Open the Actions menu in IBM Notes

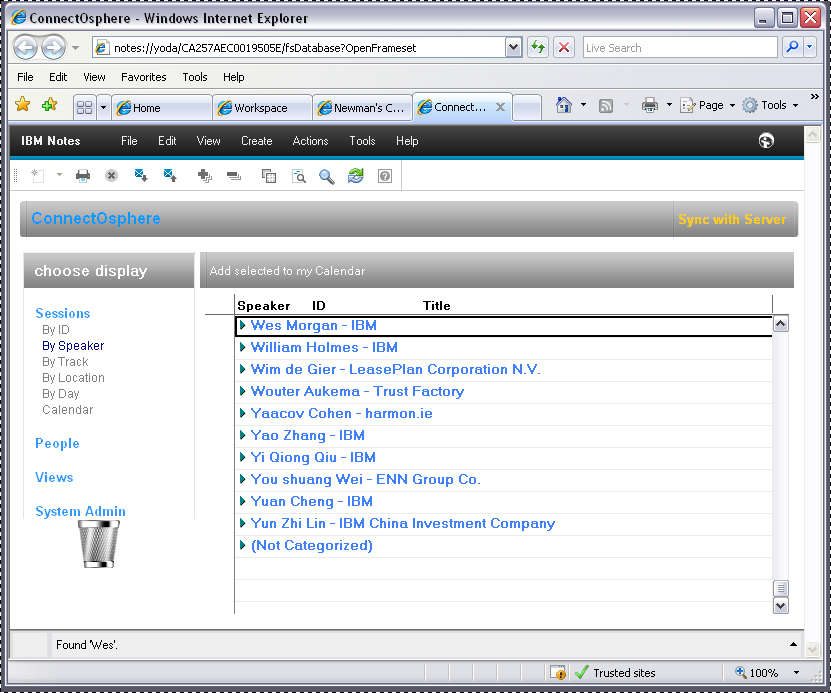[x=310, y=141]
